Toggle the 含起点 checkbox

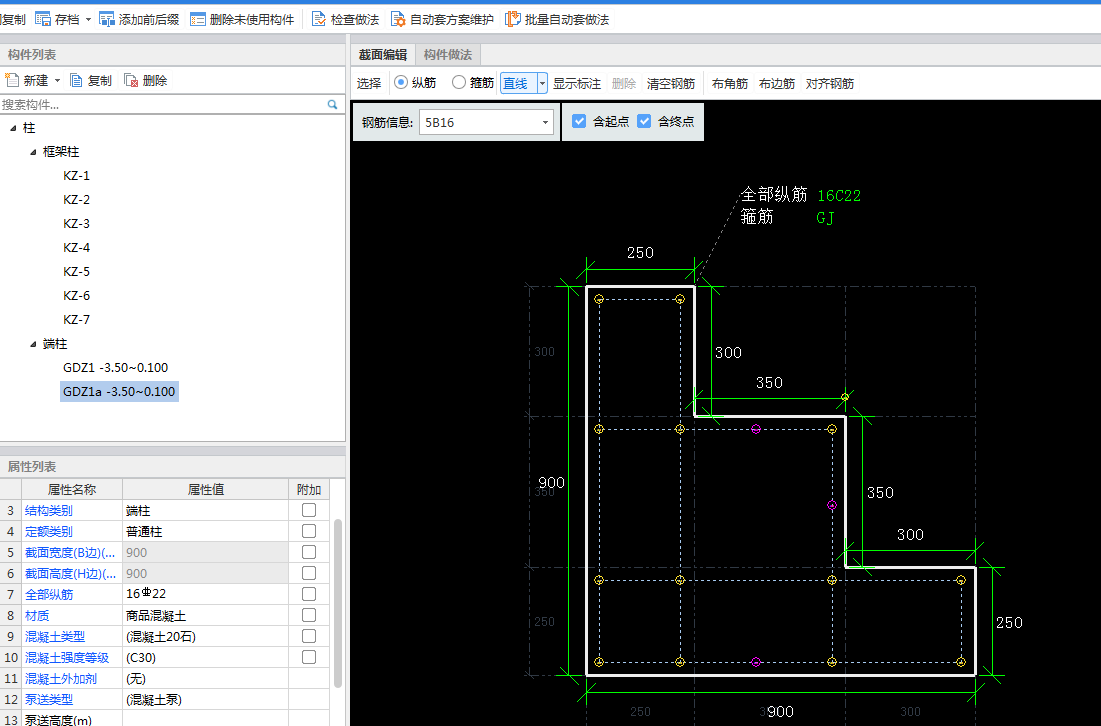tap(579, 121)
